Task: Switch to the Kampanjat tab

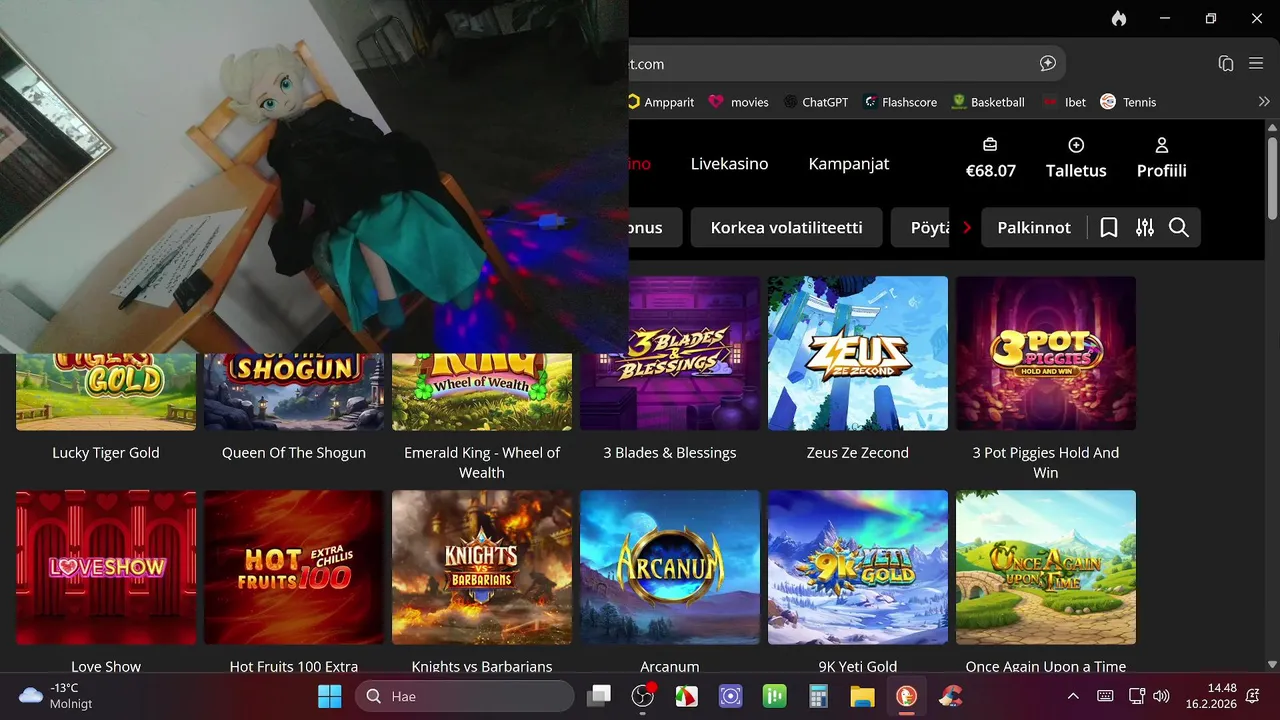Action: pyautogui.click(x=849, y=164)
